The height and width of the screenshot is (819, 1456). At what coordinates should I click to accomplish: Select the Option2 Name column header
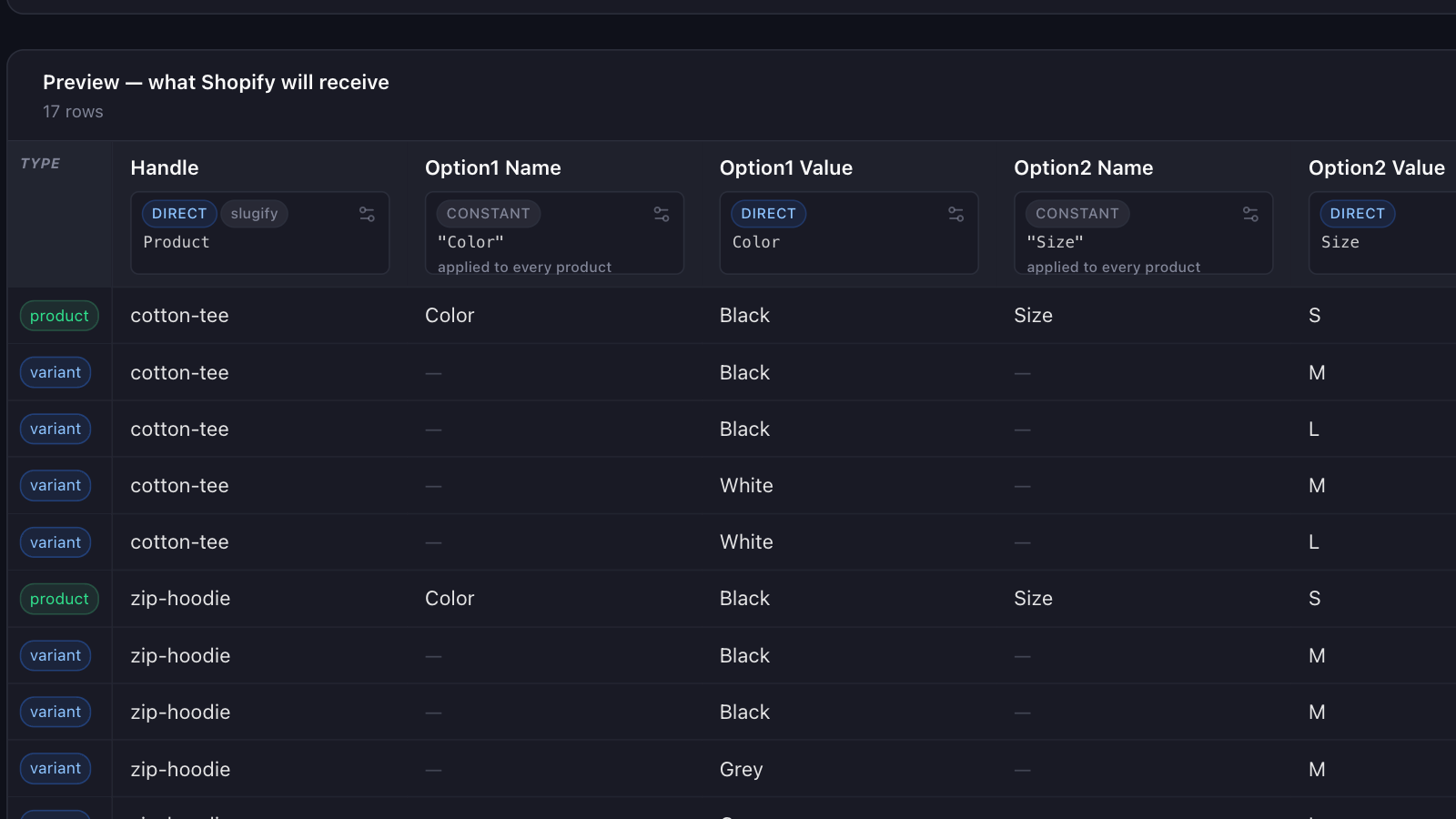coord(1084,167)
